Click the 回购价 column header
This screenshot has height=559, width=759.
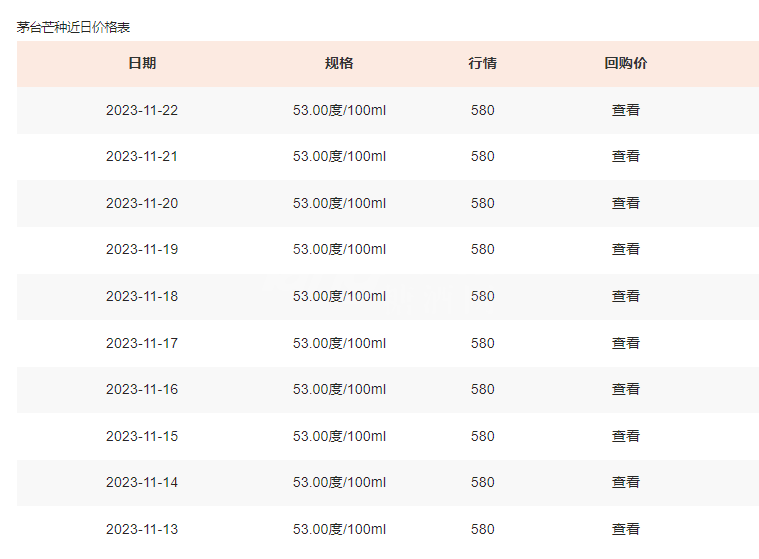(625, 63)
